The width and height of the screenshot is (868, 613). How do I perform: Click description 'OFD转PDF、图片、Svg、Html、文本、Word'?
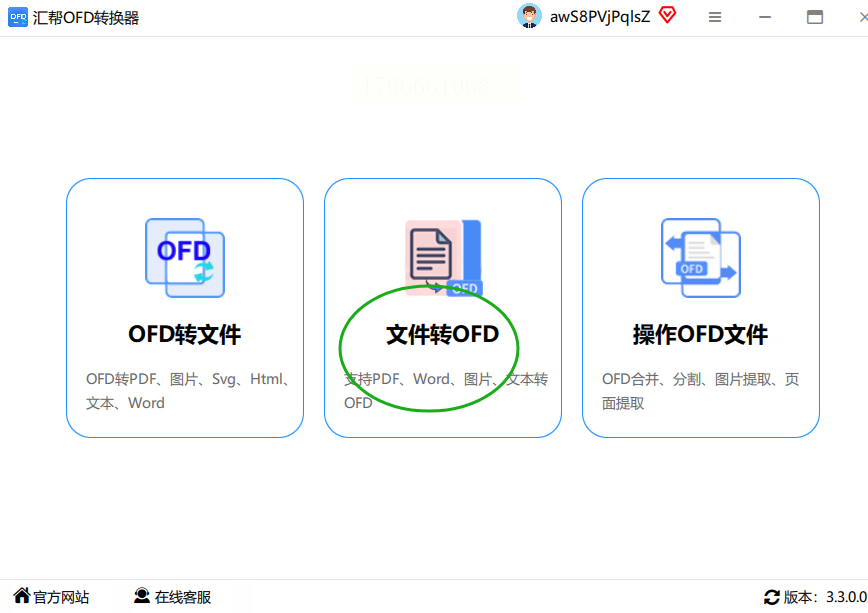tap(188, 391)
